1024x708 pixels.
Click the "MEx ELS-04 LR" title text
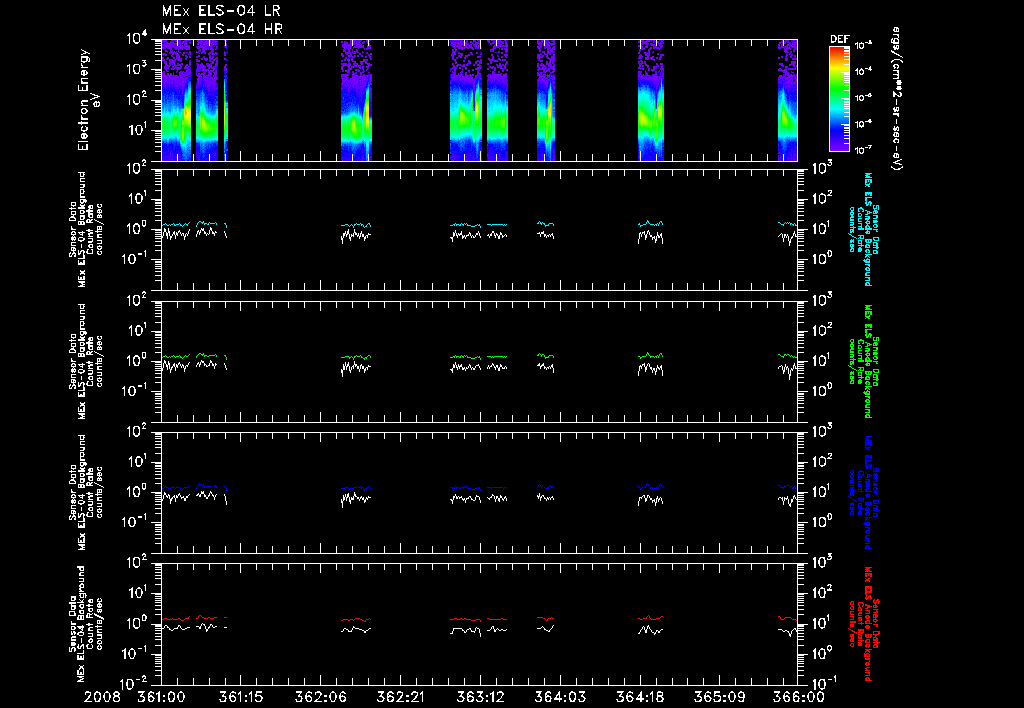tap(221, 11)
